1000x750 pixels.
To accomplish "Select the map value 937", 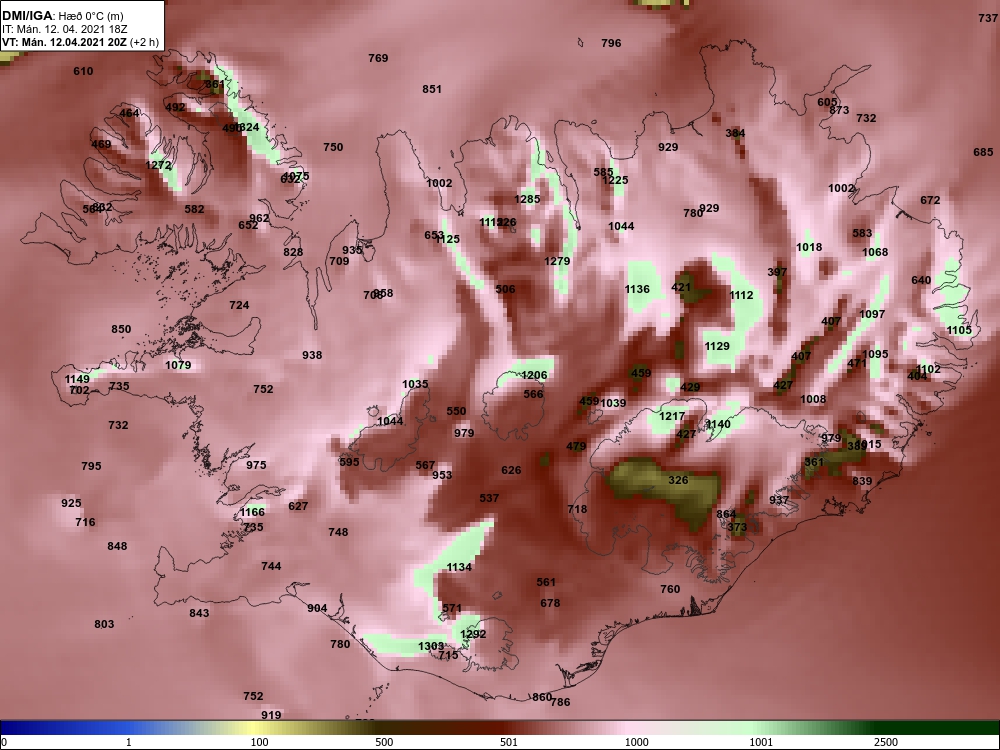I will (x=779, y=501).
